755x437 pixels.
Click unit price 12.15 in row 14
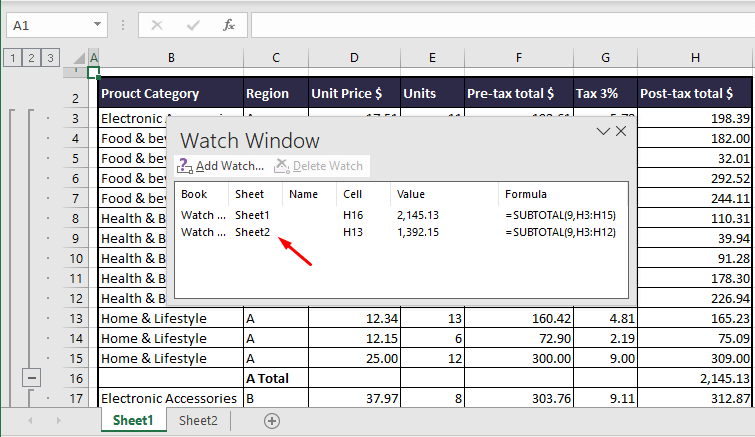coord(354,338)
